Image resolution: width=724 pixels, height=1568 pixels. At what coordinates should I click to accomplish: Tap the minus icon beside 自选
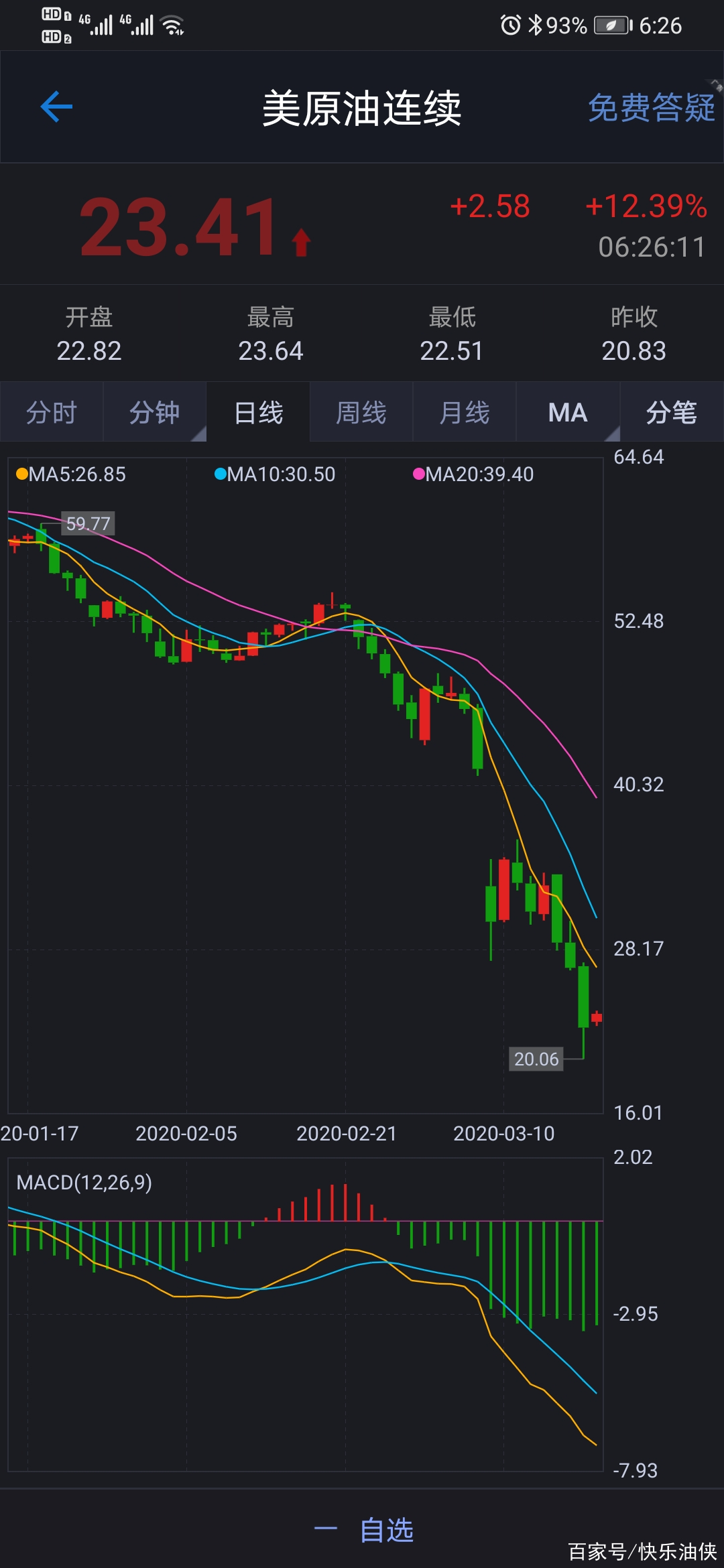(326, 1528)
